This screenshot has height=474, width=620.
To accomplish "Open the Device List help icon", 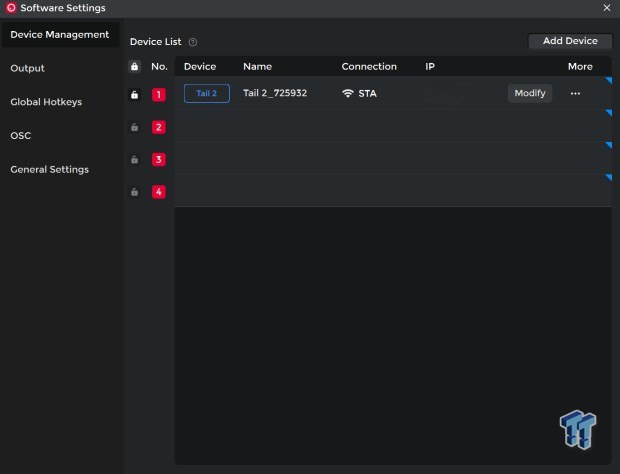I will tap(193, 42).
